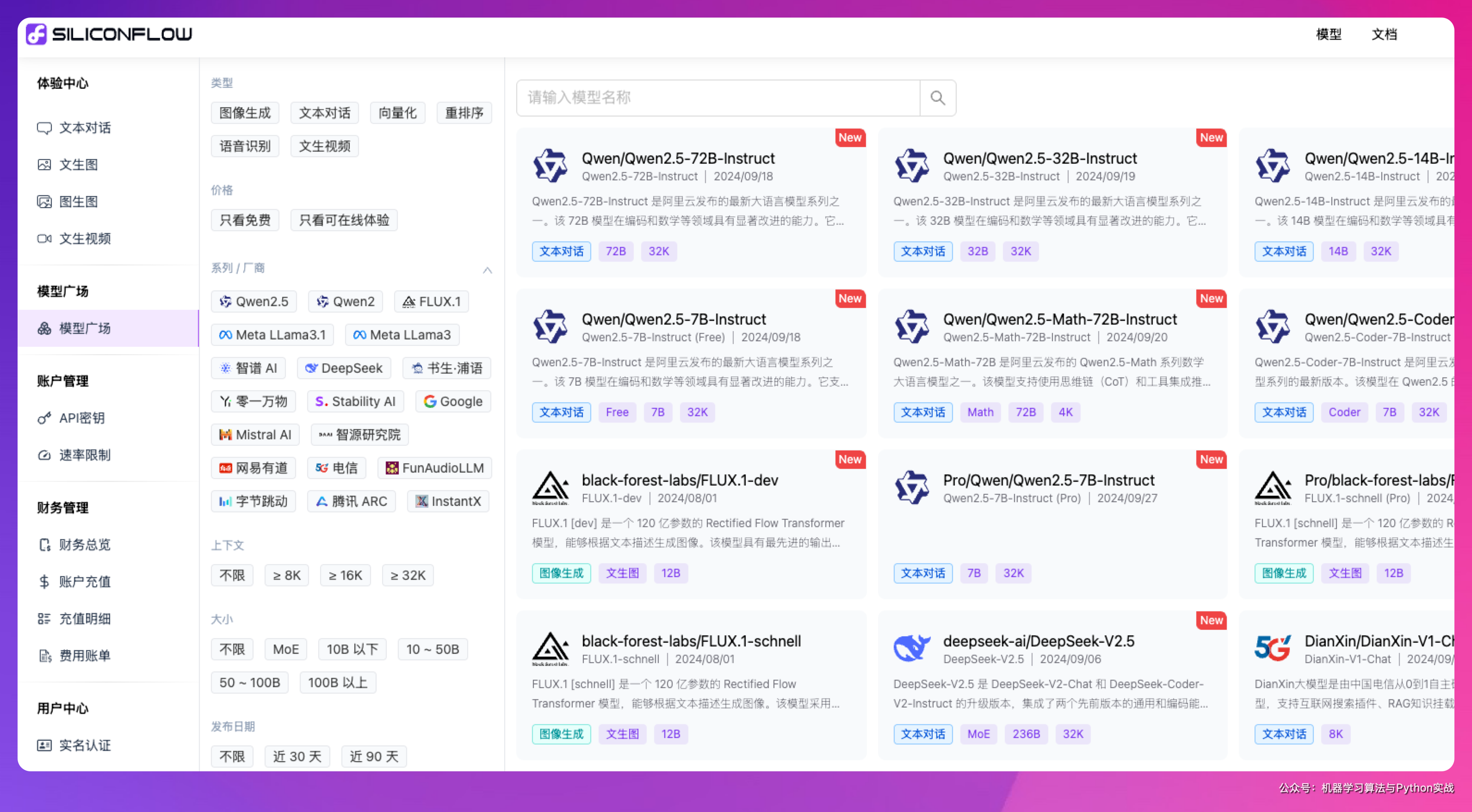The image size is (1472, 812).
Task: Click the model name search field
Action: pyautogui.click(x=717, y=98)
